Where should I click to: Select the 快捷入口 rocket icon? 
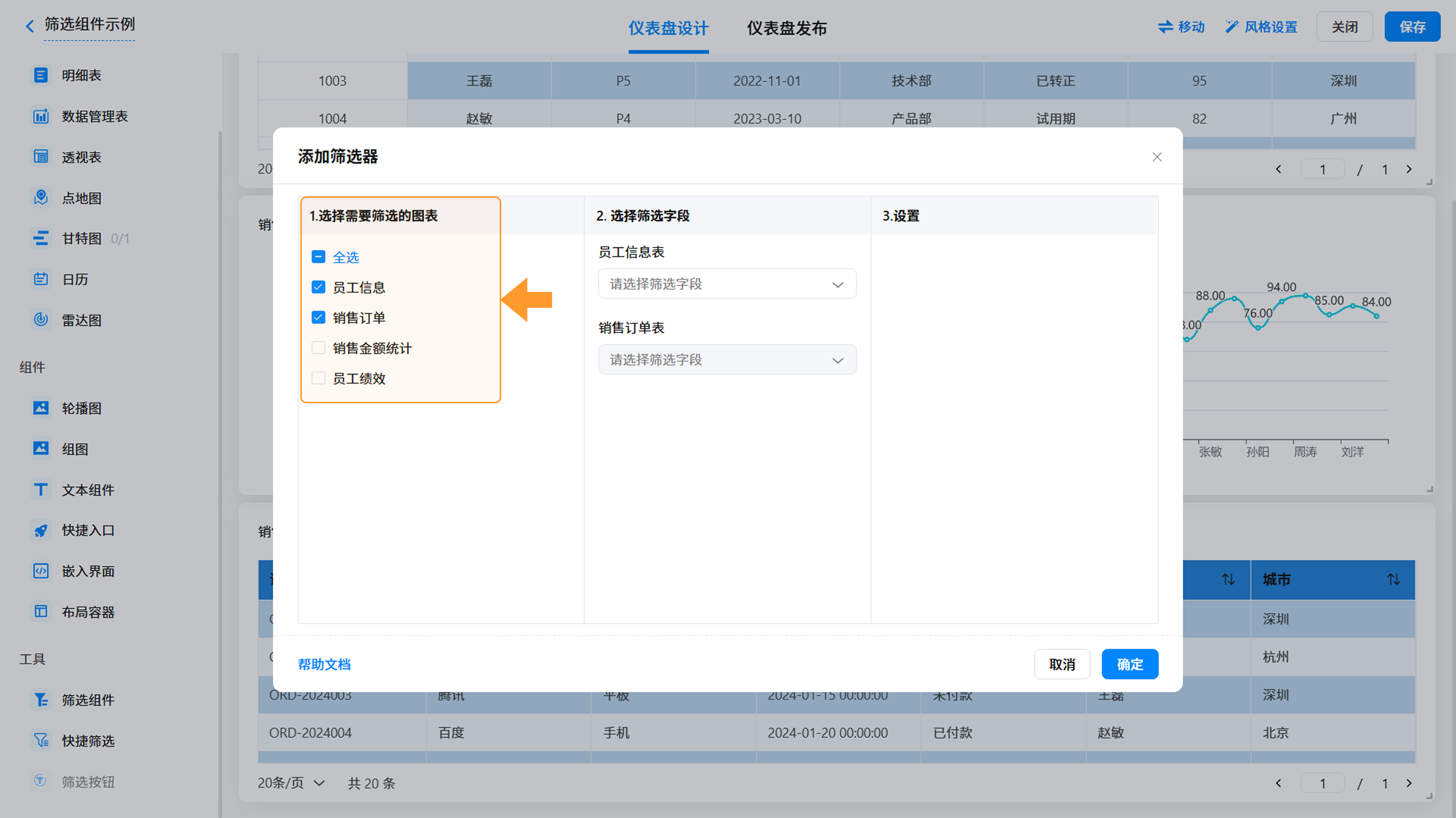coord(41,530)
